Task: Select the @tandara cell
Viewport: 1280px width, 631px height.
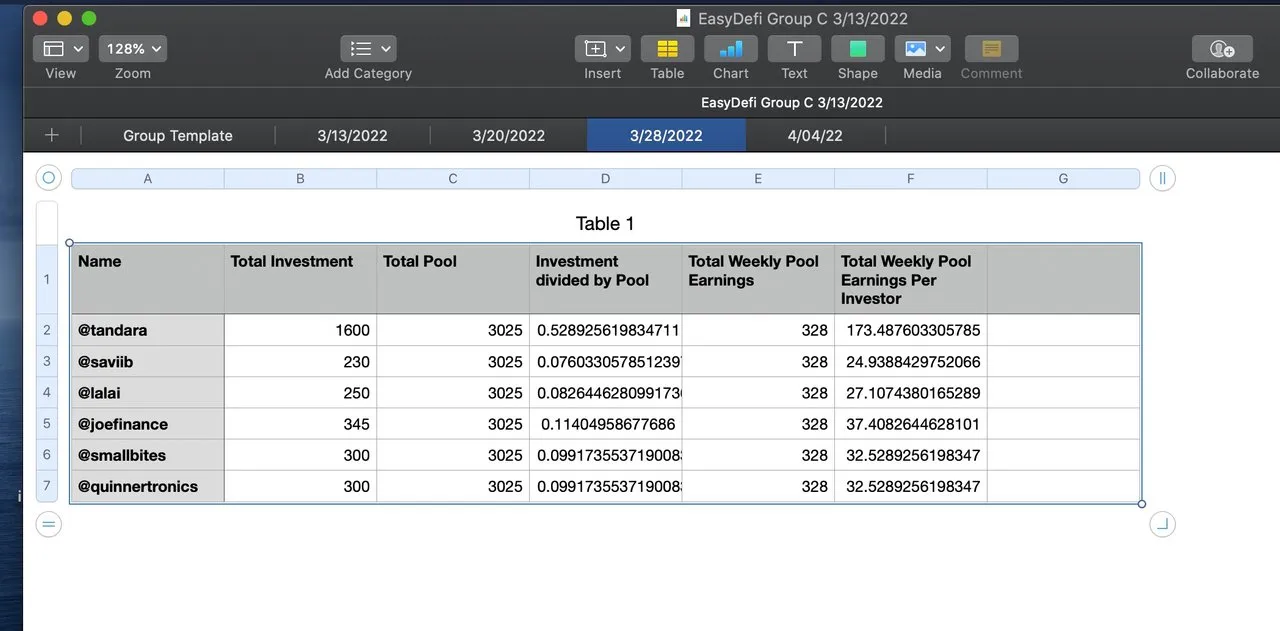Action: [x=148, y=330]
